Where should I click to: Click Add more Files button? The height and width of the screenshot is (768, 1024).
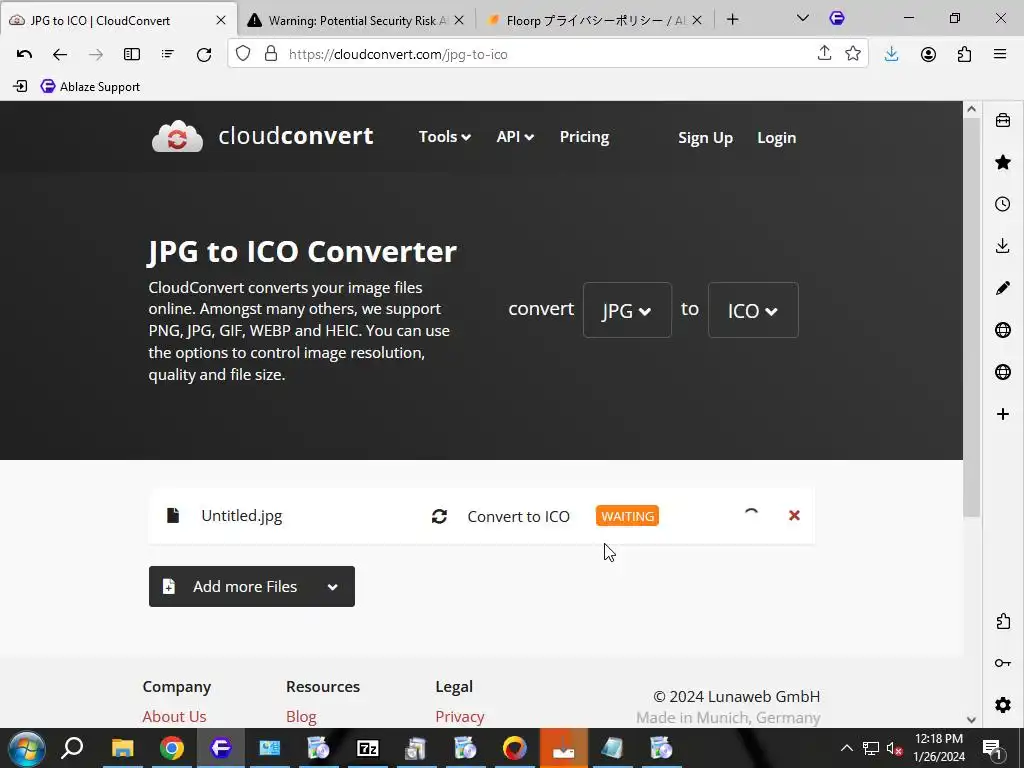[251, 586]
